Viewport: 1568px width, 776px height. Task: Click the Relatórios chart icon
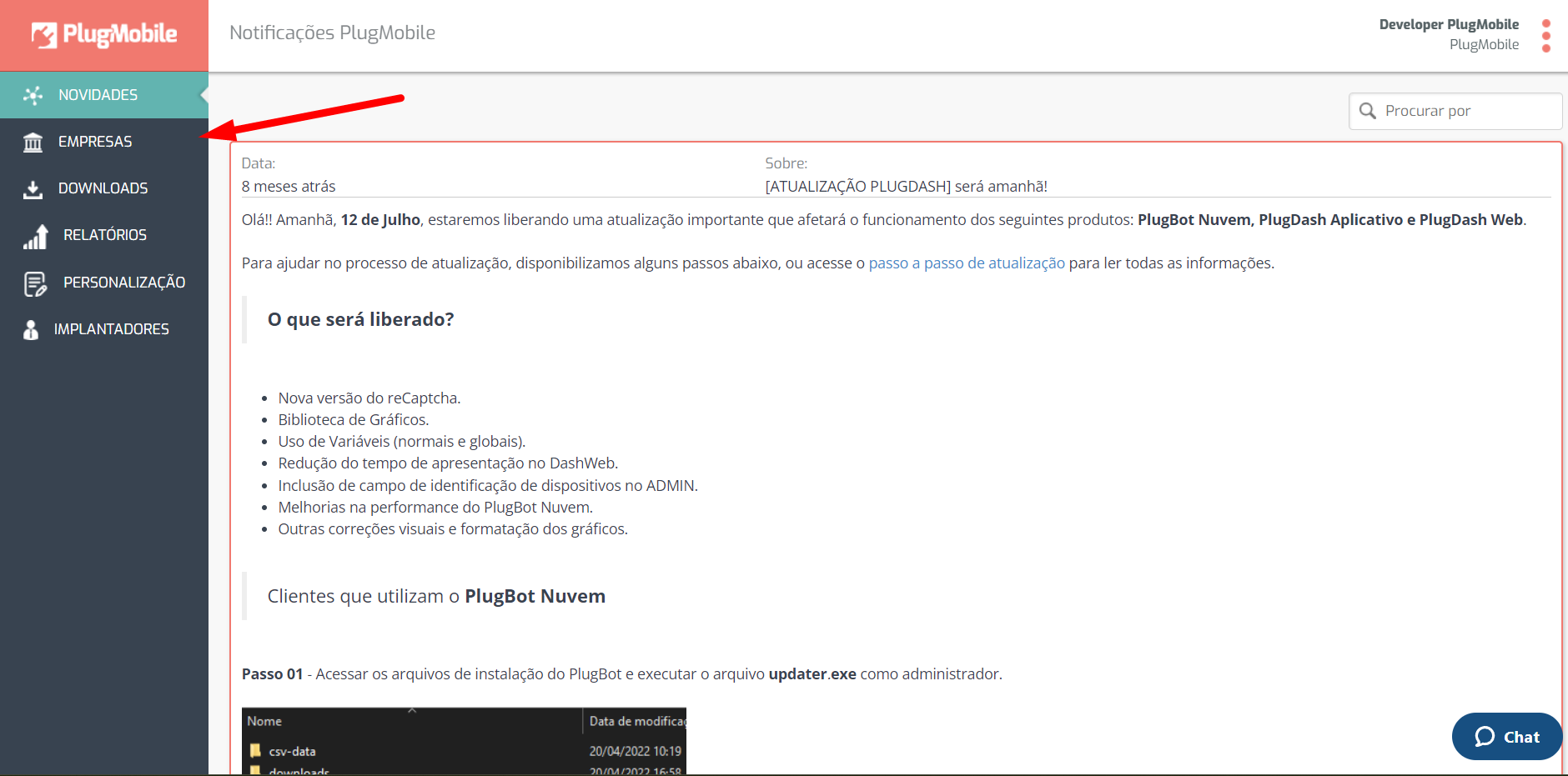(x=36, y=237)
